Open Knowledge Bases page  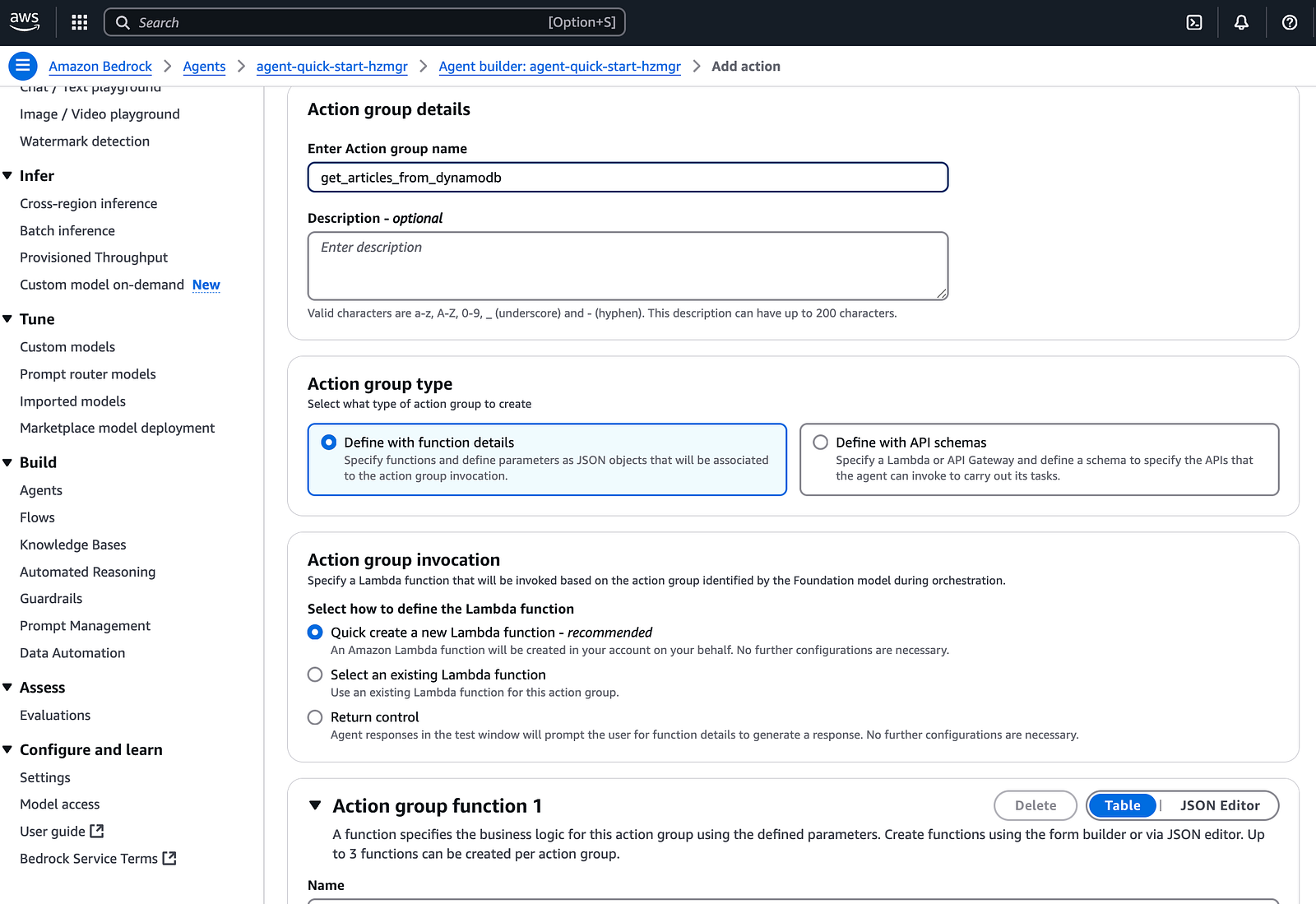click(x=73, y=545)
